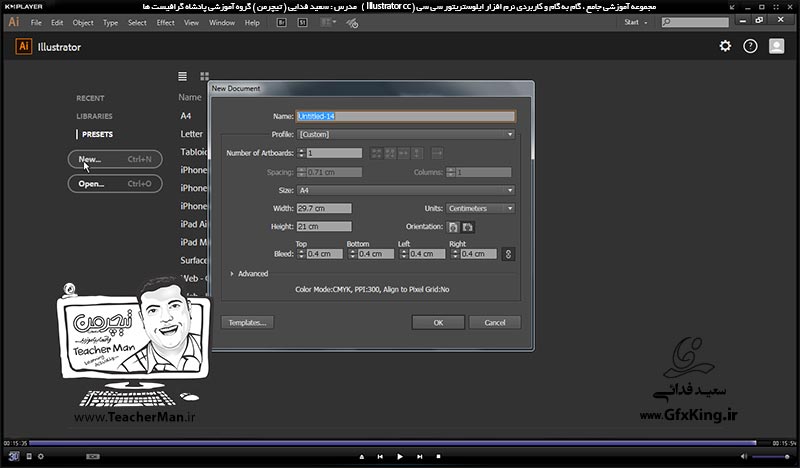The height and width of the screenshot is (468, 800).
Task: Switch presets to list view
Action: pos(182,76)
